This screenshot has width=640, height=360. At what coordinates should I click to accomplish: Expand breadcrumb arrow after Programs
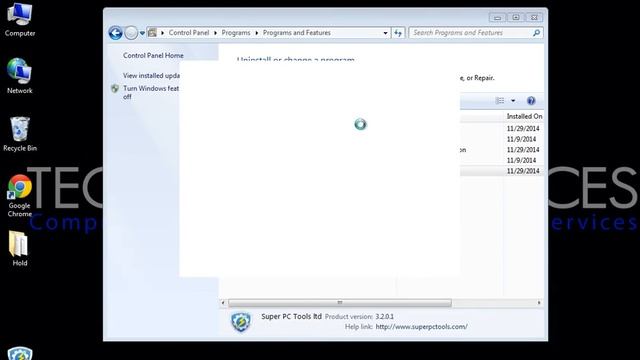pyautogui.click(x=257, y=33)
